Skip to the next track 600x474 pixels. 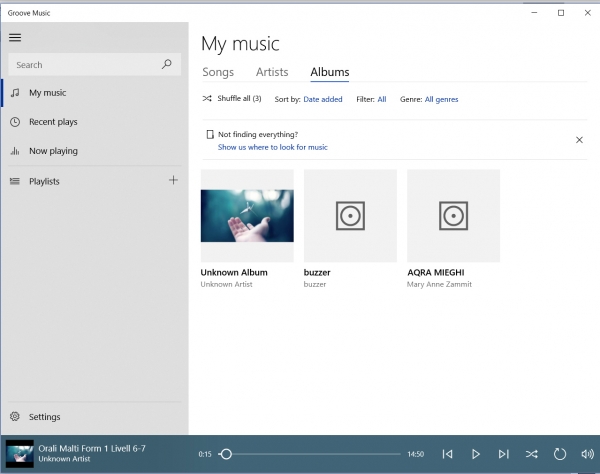(x=504, y=454)
